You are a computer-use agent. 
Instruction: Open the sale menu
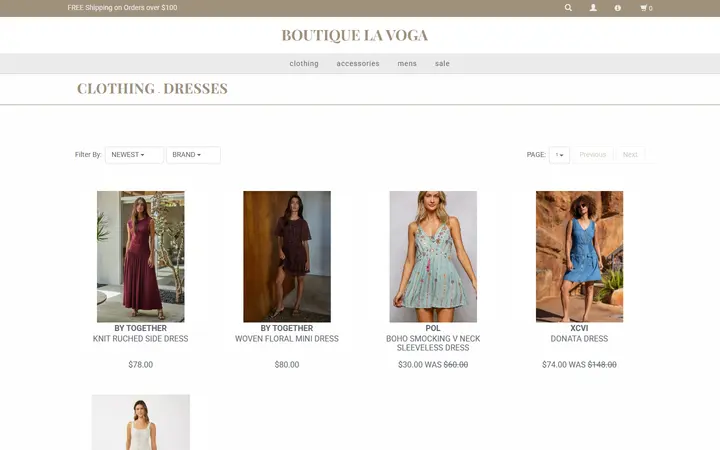pyautogui.click(x=442, y=63)
